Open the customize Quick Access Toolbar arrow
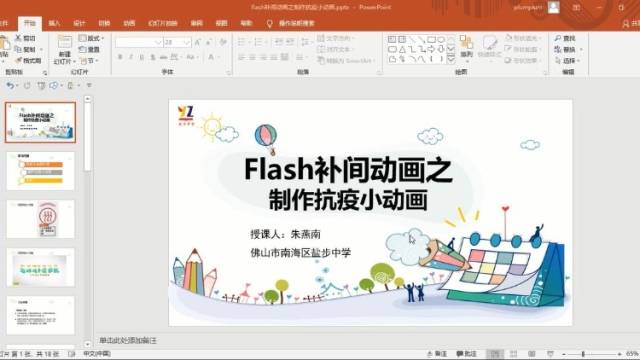The image size is (640, 360). click(89, 85)
